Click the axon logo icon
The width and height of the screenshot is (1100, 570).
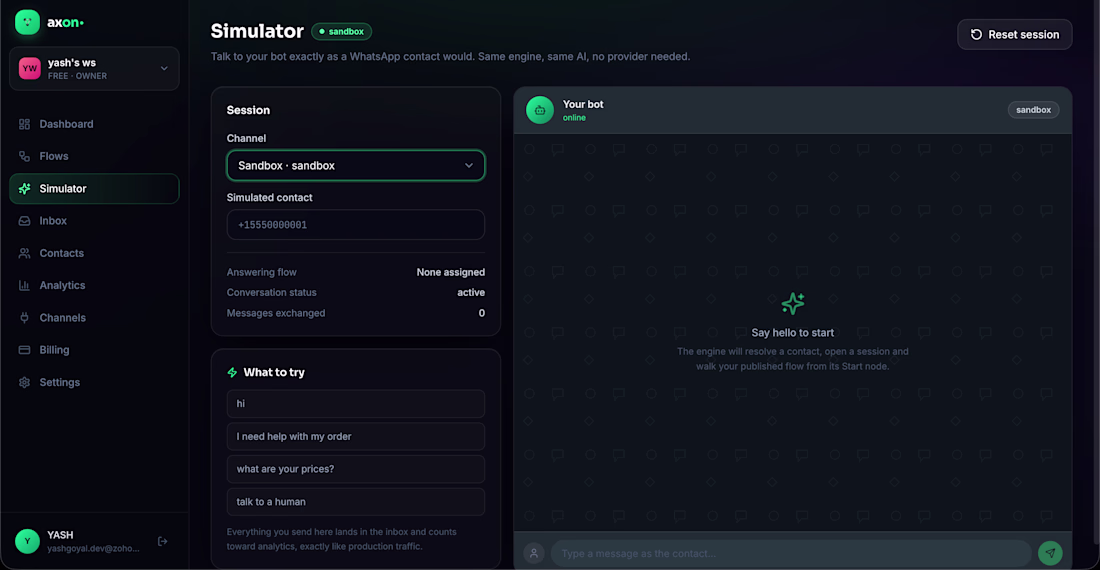coord(27,22)
